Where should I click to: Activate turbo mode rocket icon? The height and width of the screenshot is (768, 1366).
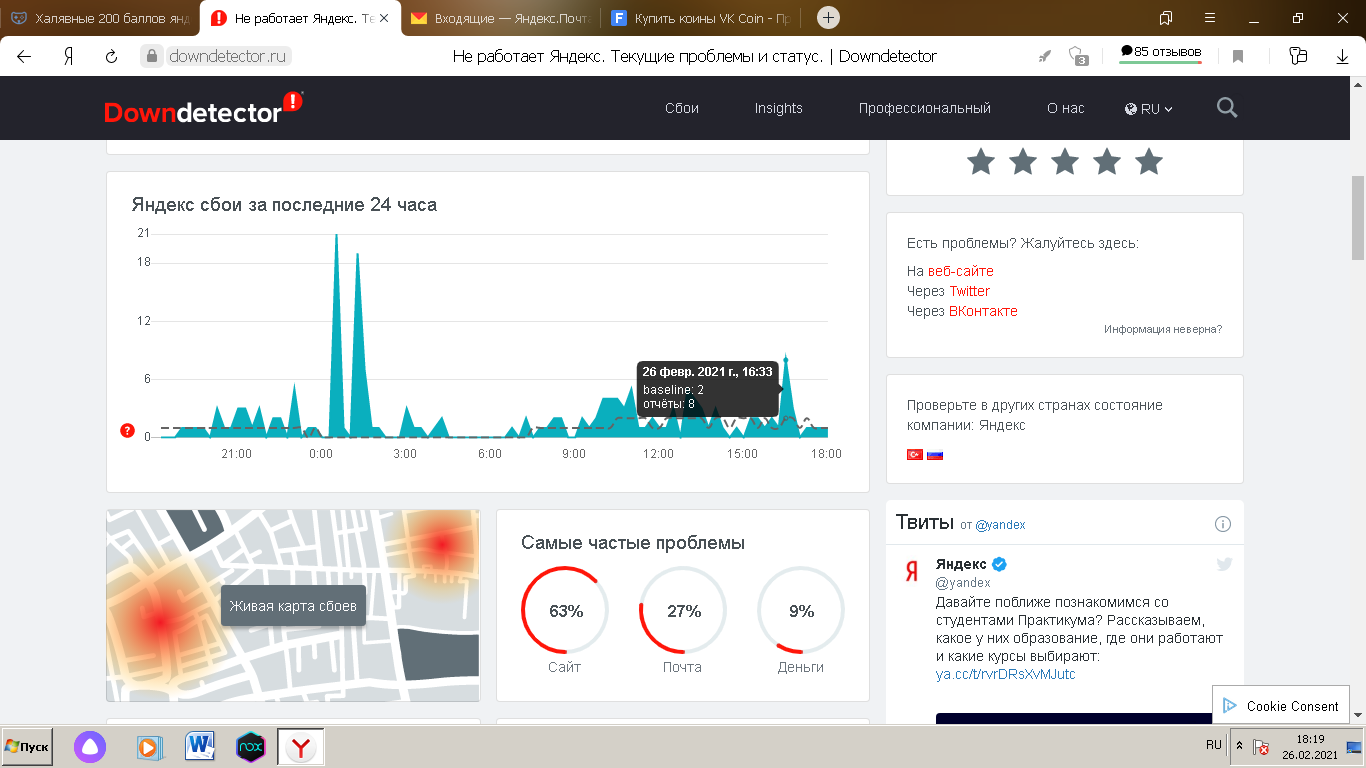click(1046, 56)
